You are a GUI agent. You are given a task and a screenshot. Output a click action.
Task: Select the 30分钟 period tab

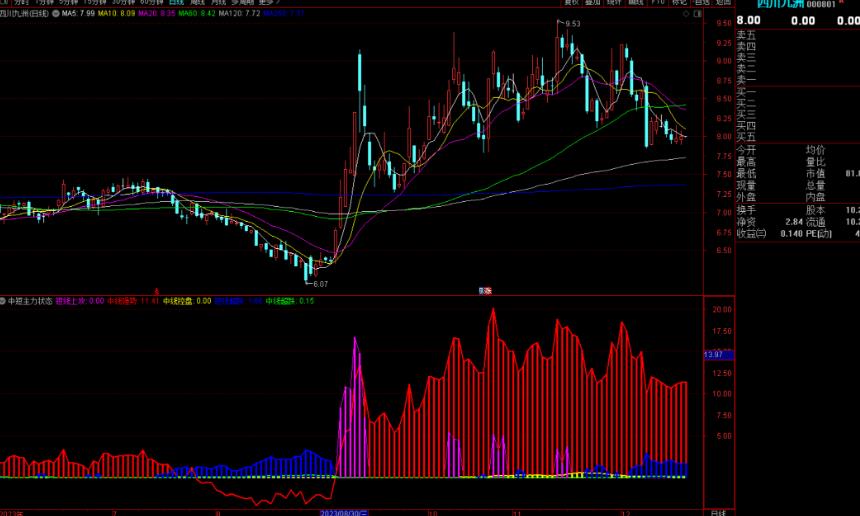[x=123, y=2]
